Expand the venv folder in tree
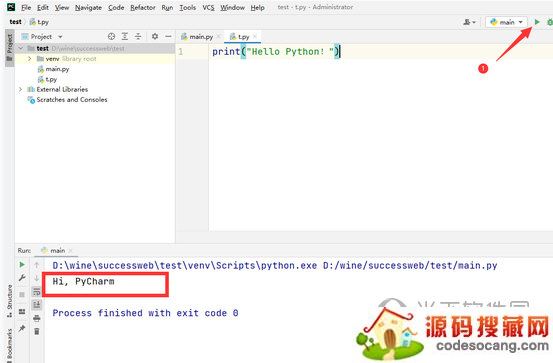The width and height of the screenshot is (553, 363). (30, 59)
